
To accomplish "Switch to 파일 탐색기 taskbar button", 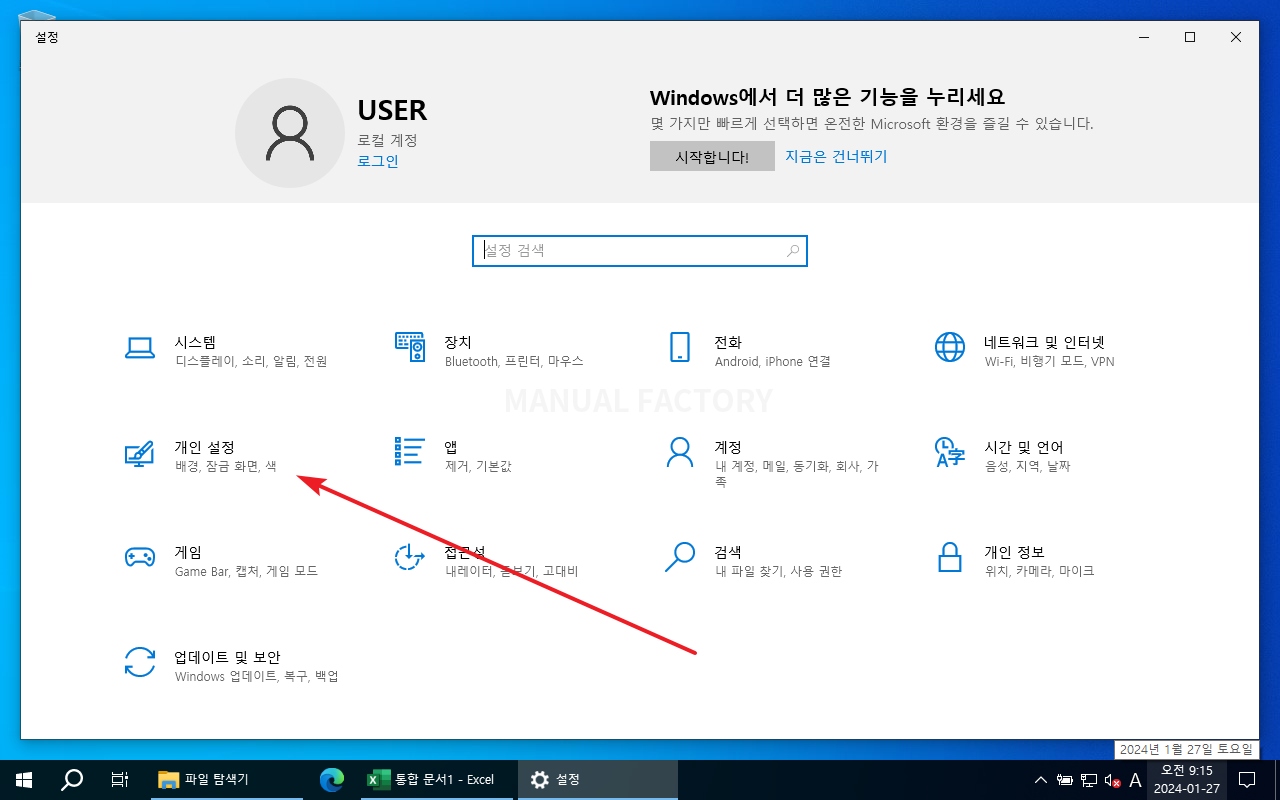I will [x=226, y=779].
